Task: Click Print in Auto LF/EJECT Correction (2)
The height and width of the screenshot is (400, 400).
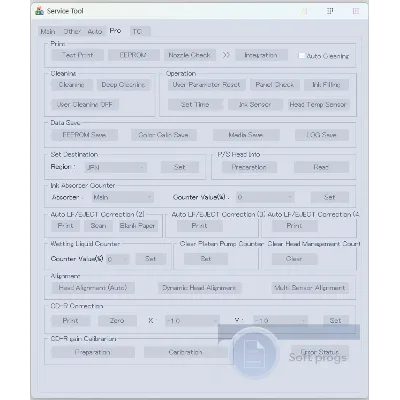Action: [65, 226]
